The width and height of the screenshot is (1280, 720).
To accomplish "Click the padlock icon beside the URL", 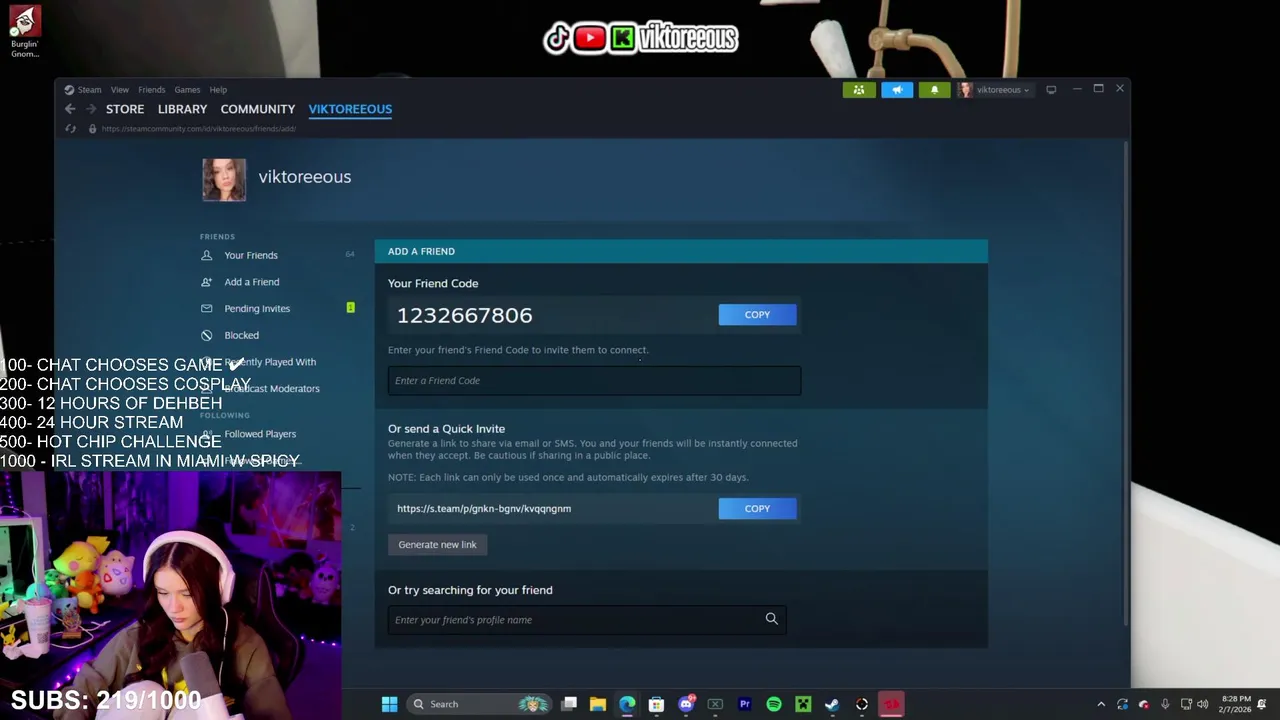I will (x=92, y=129).
